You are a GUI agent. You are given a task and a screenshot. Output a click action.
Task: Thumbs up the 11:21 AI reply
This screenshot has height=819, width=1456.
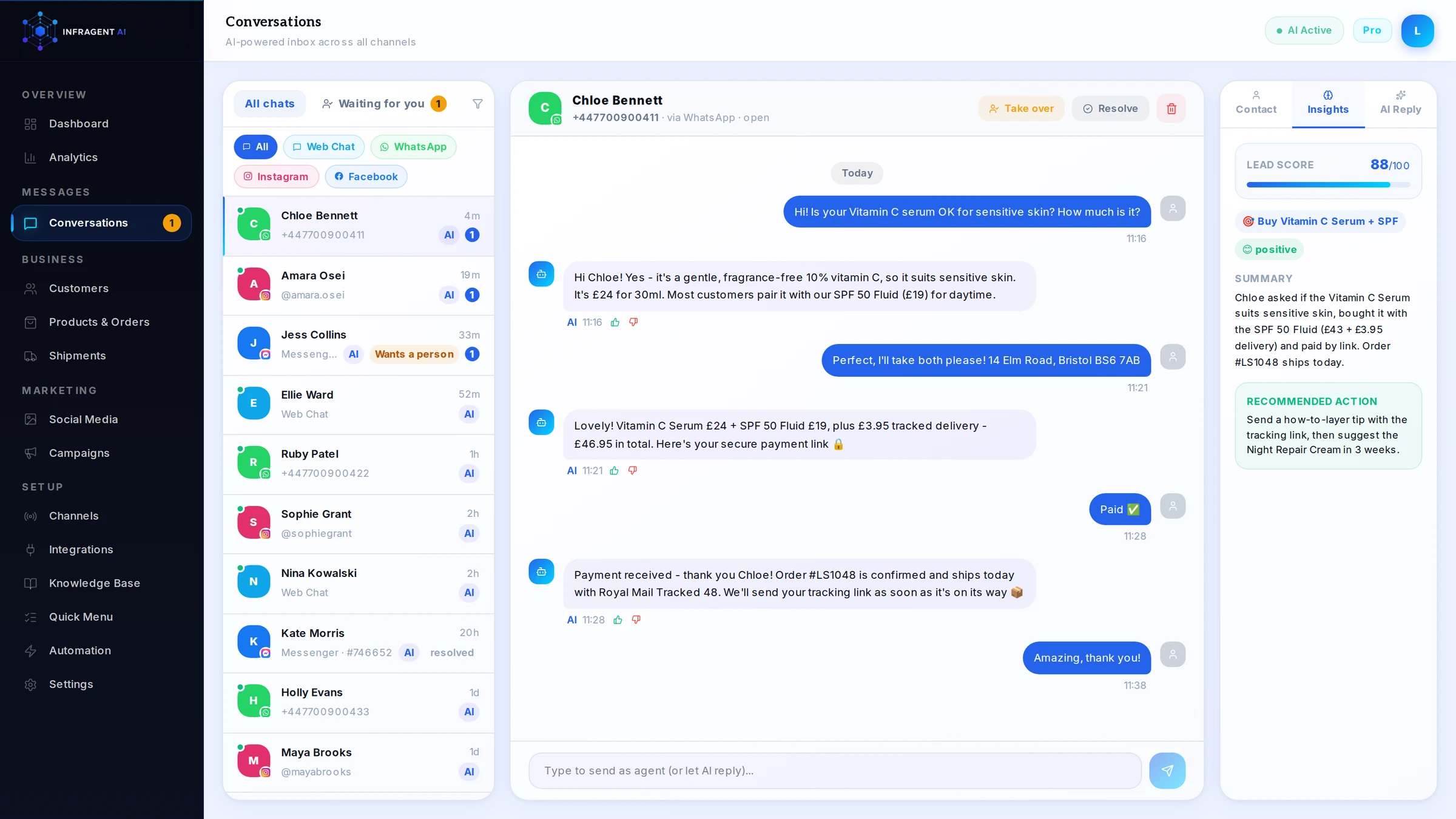614,471
